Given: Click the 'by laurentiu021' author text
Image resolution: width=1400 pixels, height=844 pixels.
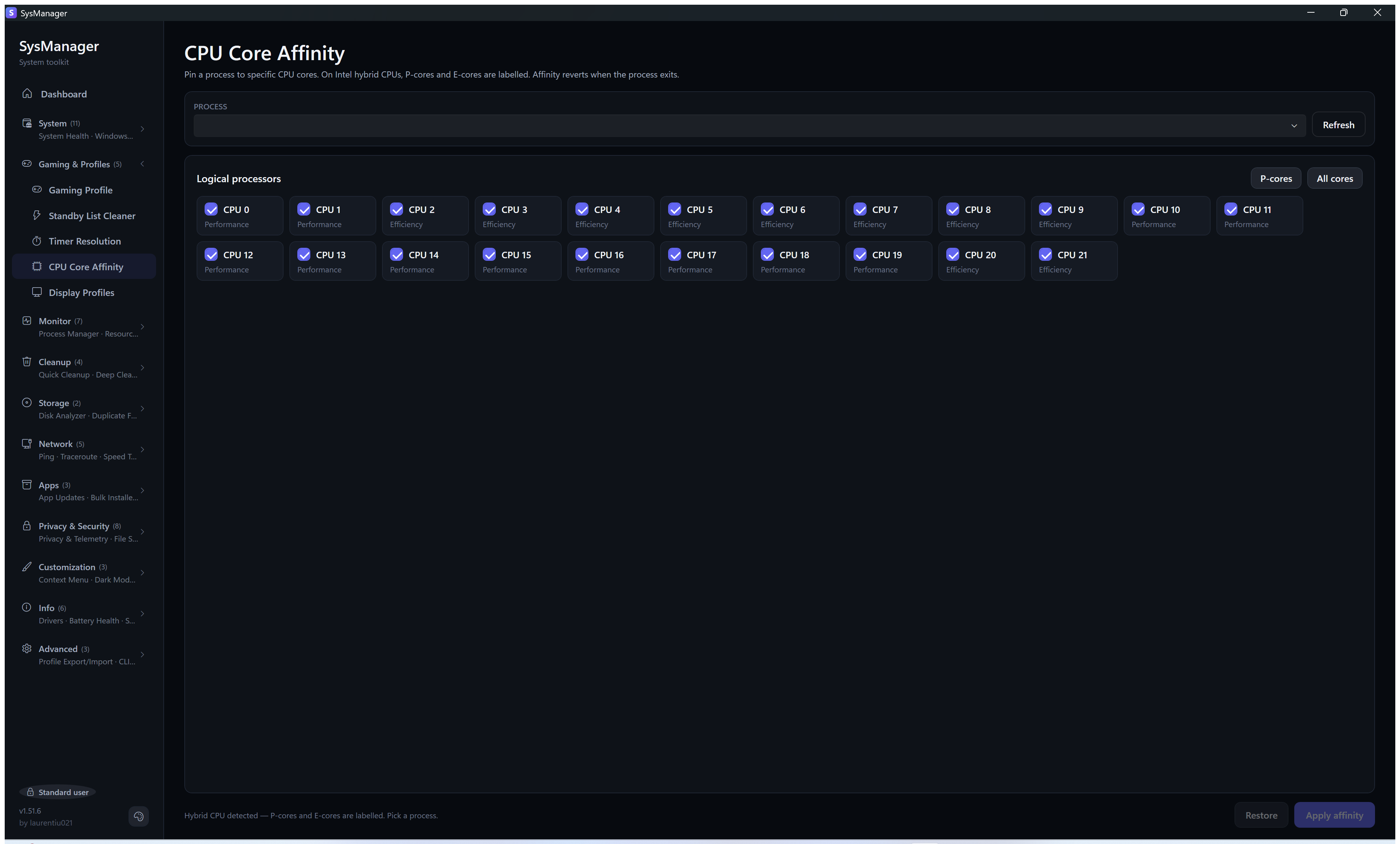Looking at the screenshot, I should tap(46, 823).
